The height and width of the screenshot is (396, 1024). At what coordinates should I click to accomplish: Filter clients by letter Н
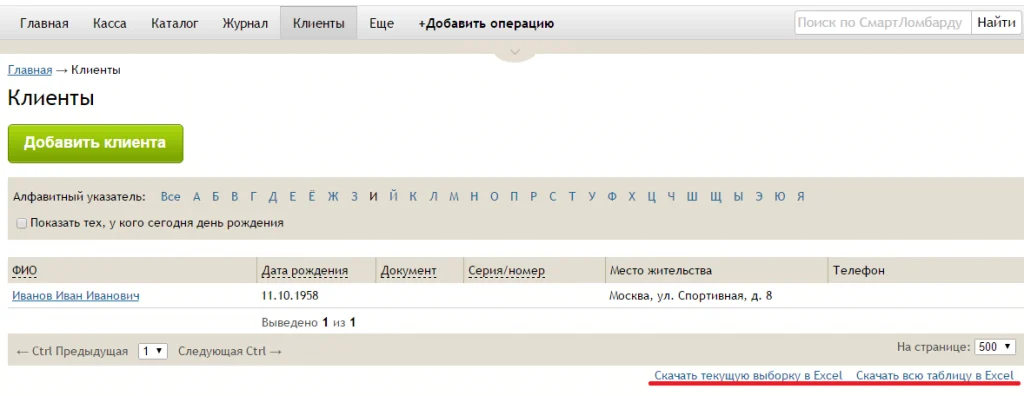coord(474,197)
